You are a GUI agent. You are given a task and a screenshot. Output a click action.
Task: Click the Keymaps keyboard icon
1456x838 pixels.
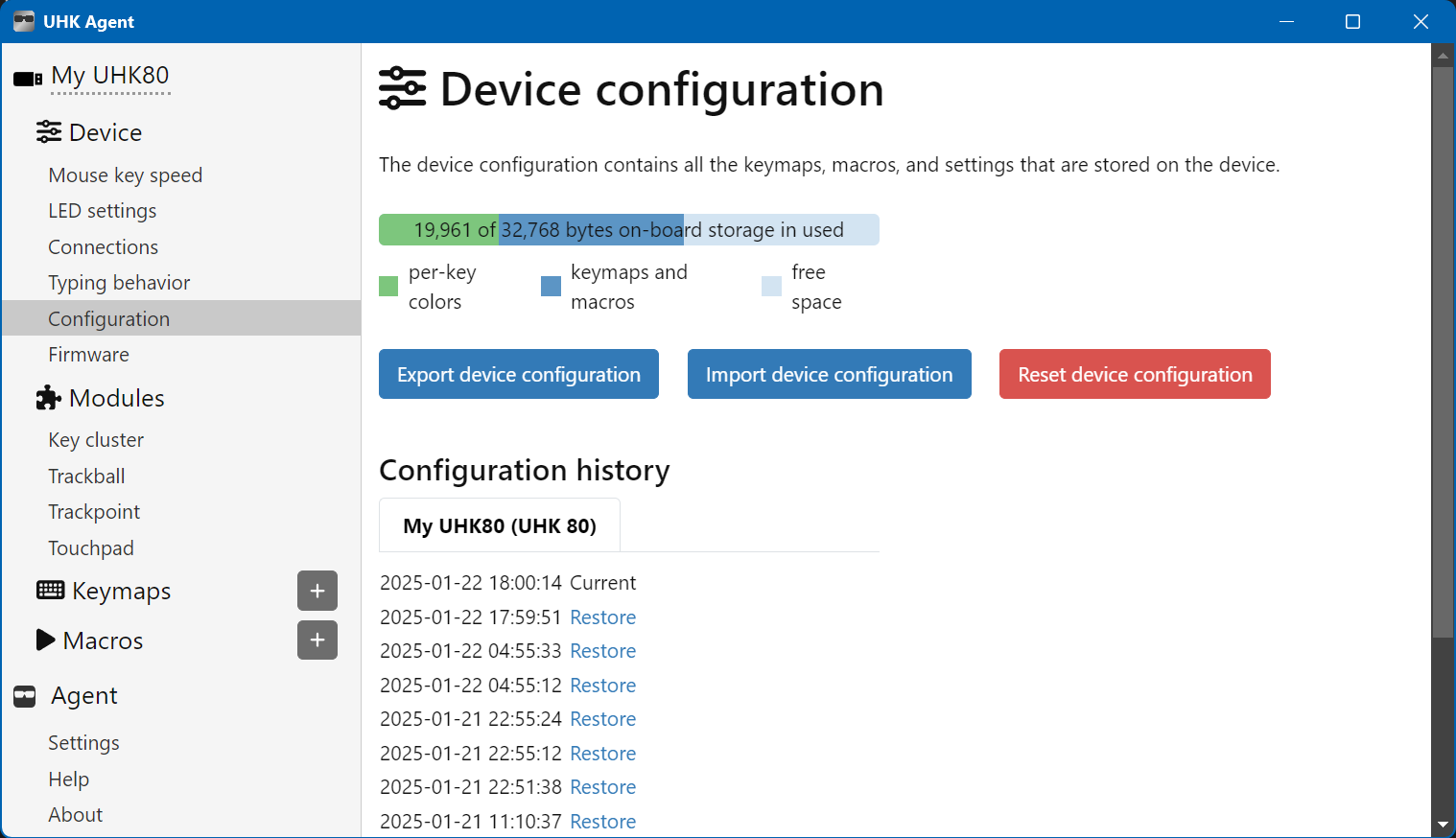50,591
